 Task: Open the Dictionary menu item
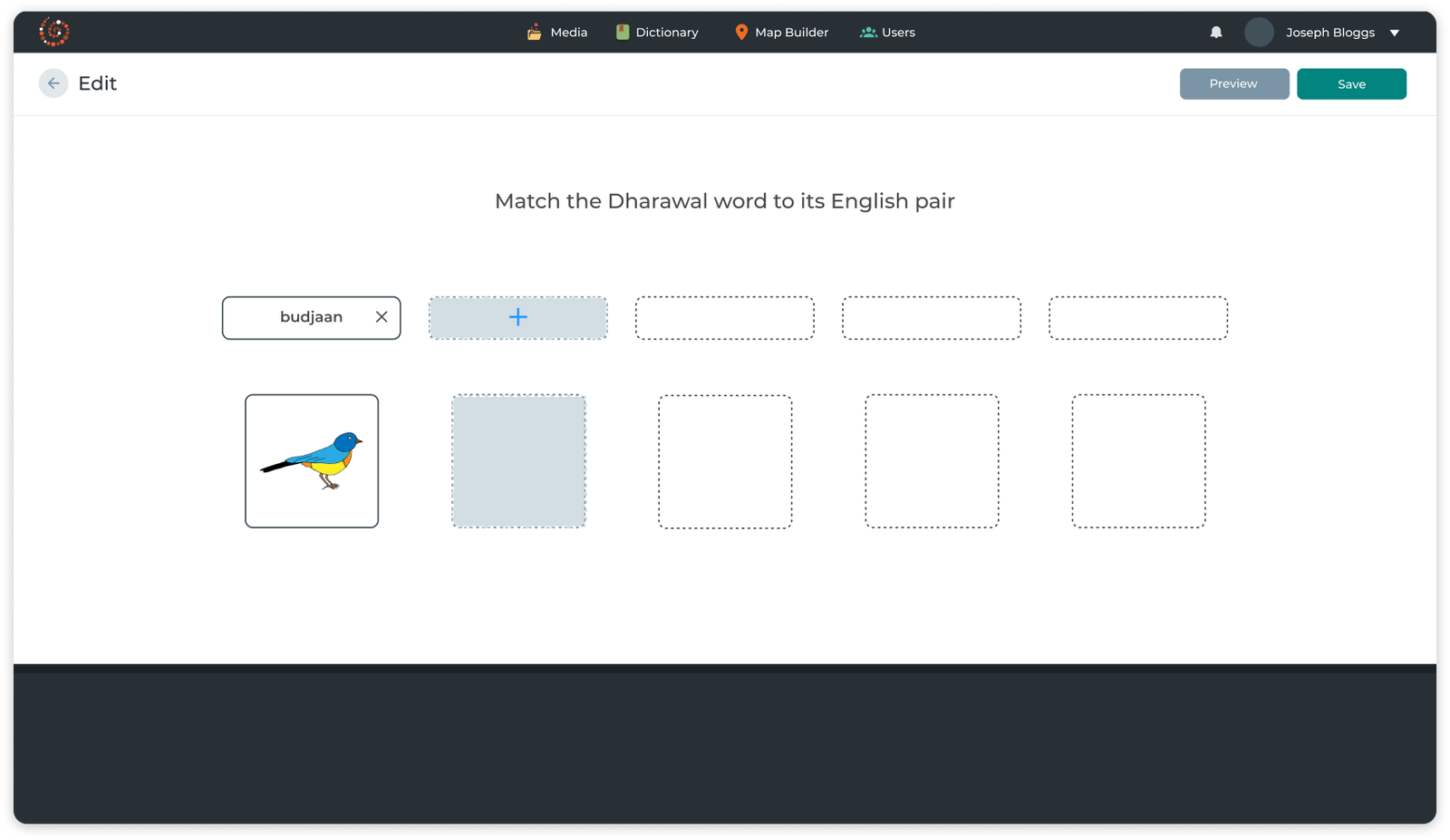(666, 32)
